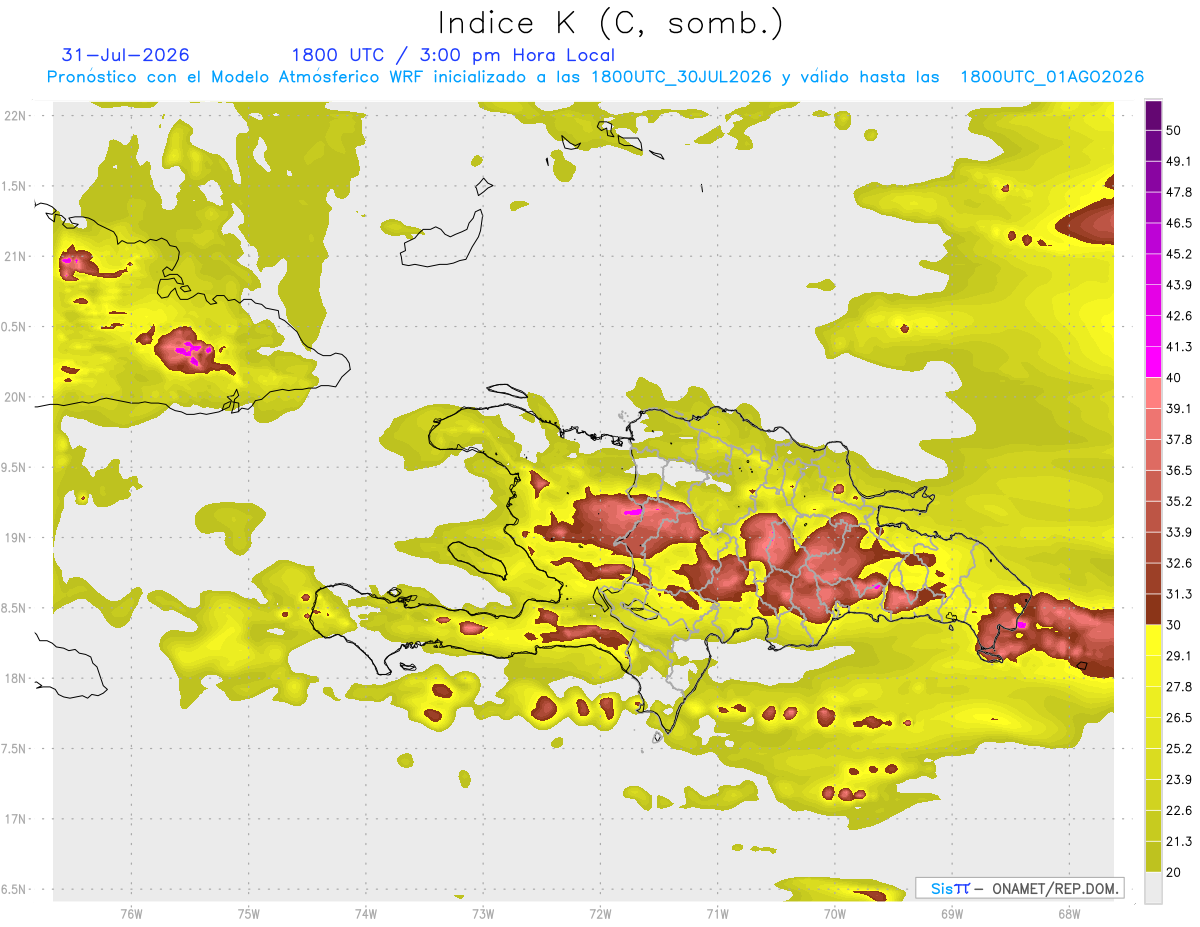Click legend value '42.6'

pyautogui.click(x=1179, y=316)
